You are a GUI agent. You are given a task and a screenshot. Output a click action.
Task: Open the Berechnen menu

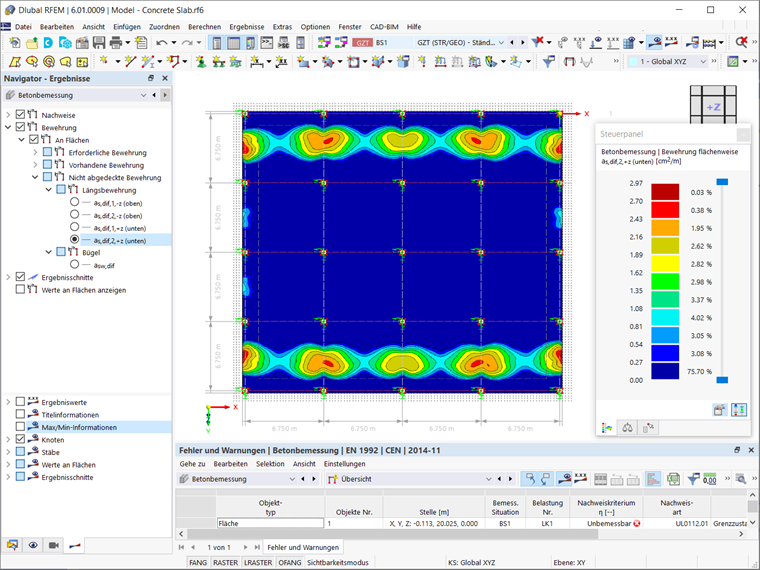(x=204, y=26)
